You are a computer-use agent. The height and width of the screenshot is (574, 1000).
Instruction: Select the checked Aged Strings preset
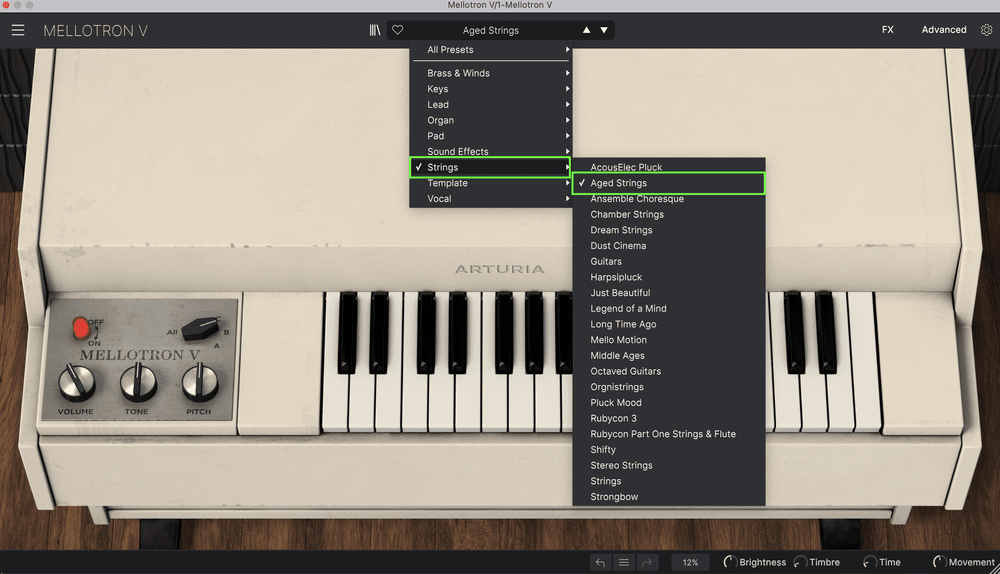tap(668, 183)
